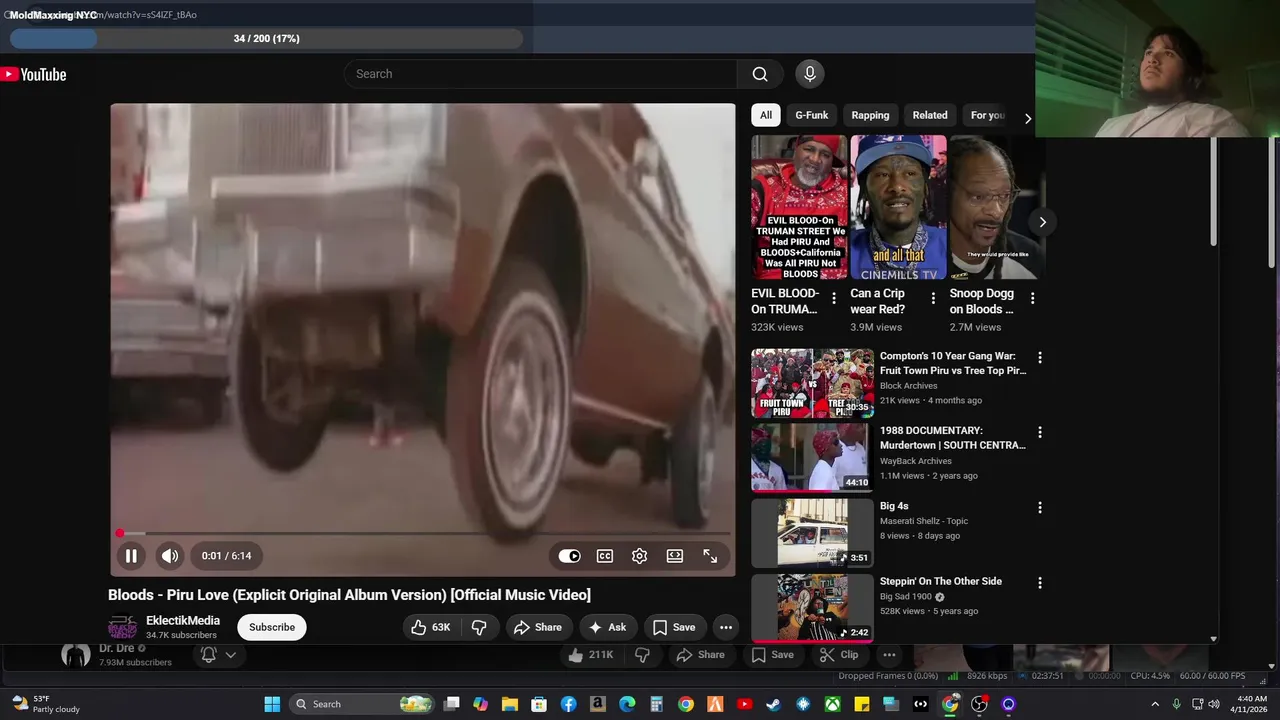Pause the playing video
This screenshot has height=720, width=1280.
pos(131,556)
